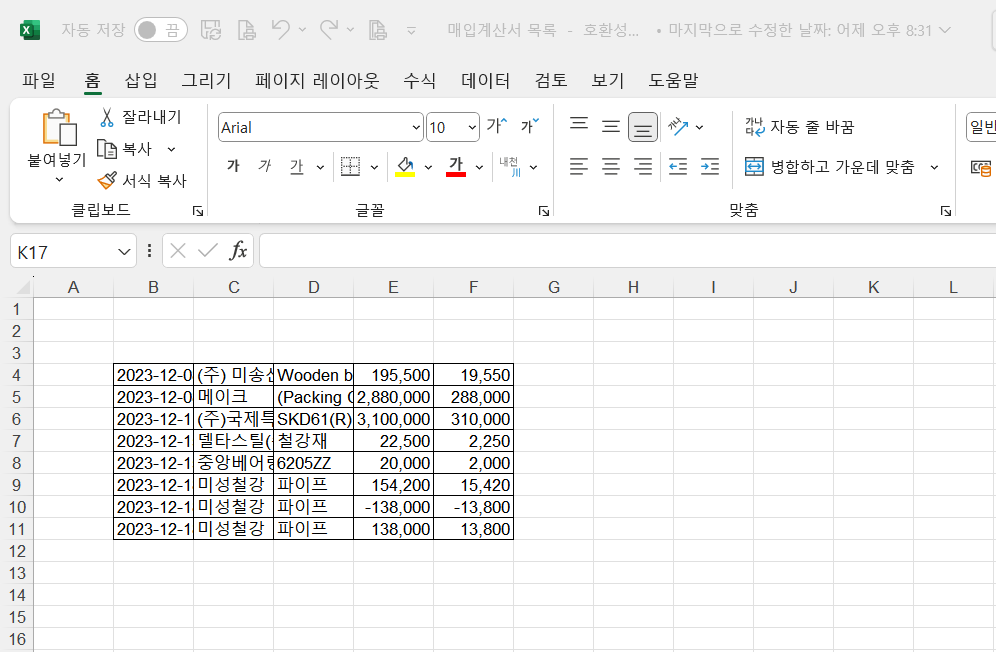This screenshot has height=652, width=996.
Task: Switch to the 보기 (View) tab
Action: coord(608,80)
